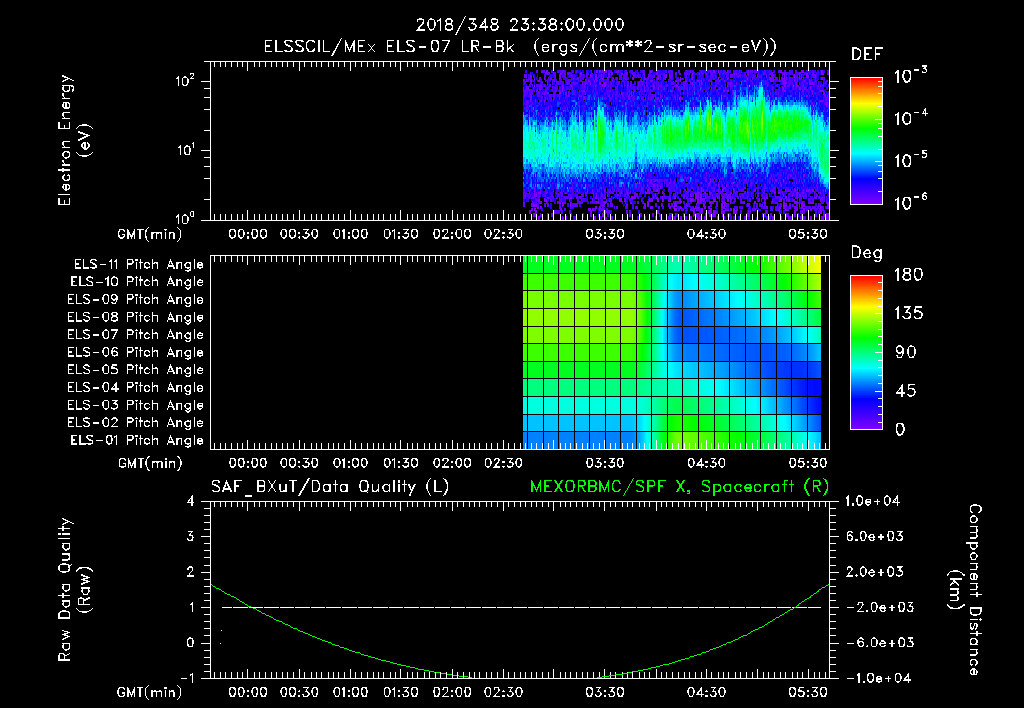
Task: Click the 04:30 tick label under the pitch angle plot
Action: pyautogui.click(x=706, y=463)
